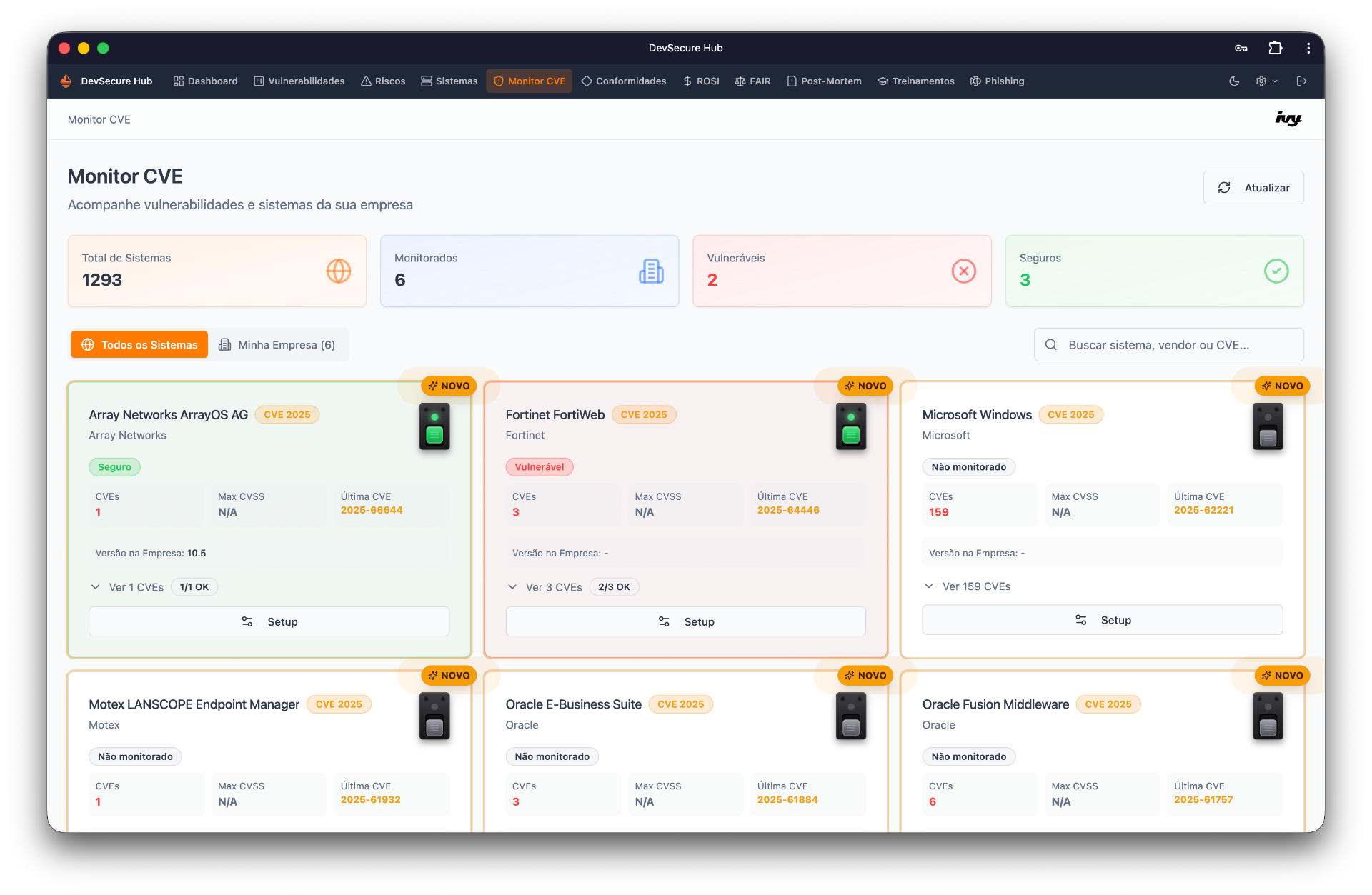Viewport: 1372px width, 895px height.
Task: Click Última CVE 2025-61932
Action: tap(371, 800)
